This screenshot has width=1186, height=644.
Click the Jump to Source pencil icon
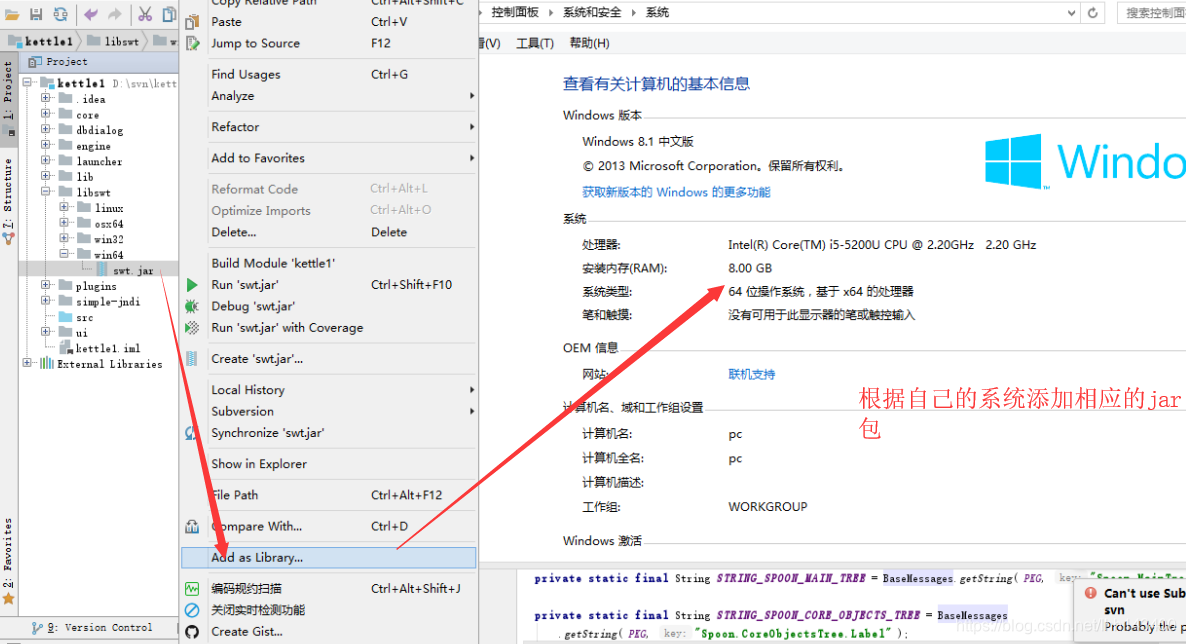192,43
